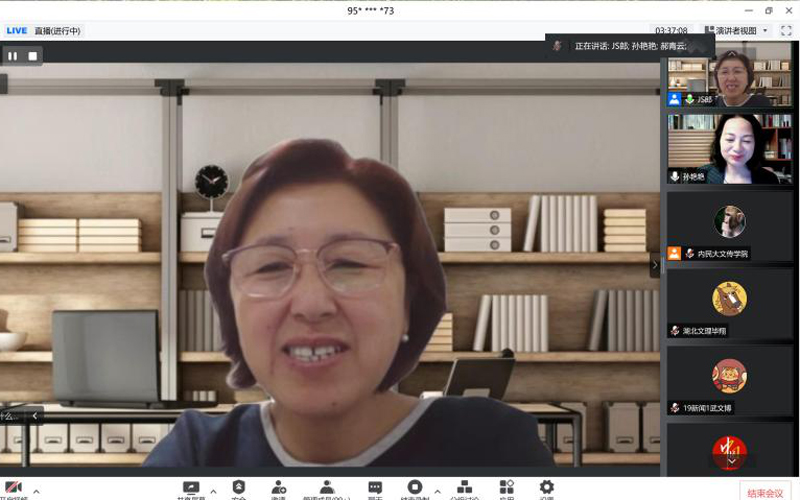Open recording options arrow next to 结束录制

(437, 491)
